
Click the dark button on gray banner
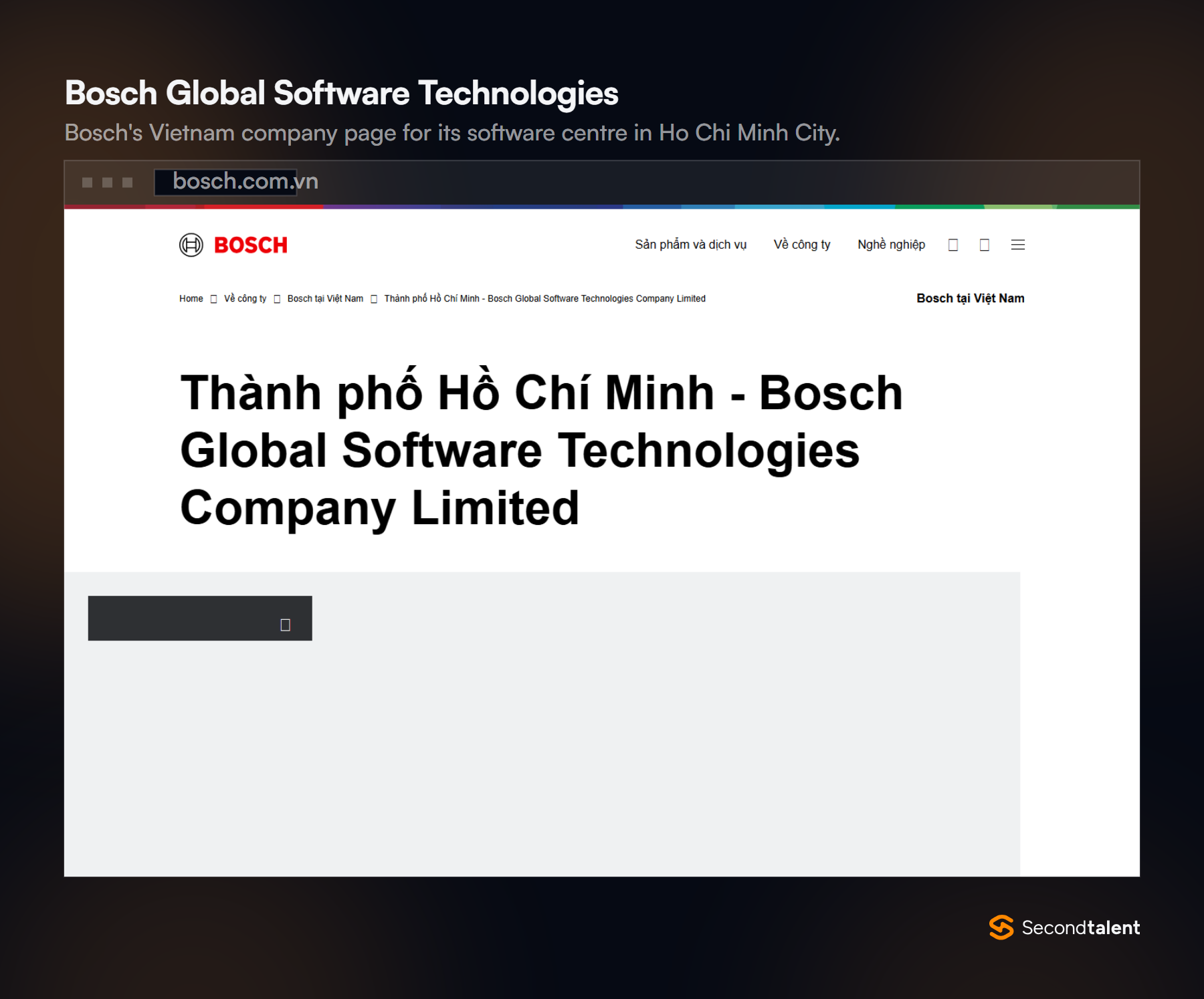(200, 619)
